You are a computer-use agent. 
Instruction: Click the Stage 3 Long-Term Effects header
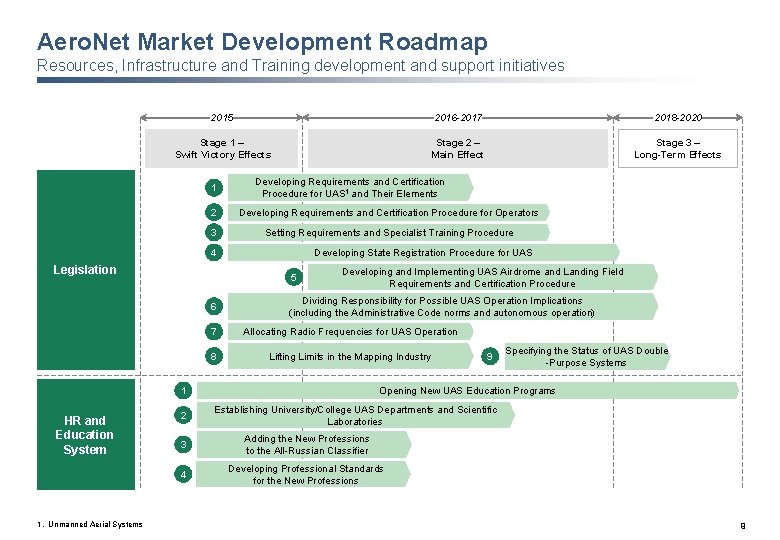(678, 149)
